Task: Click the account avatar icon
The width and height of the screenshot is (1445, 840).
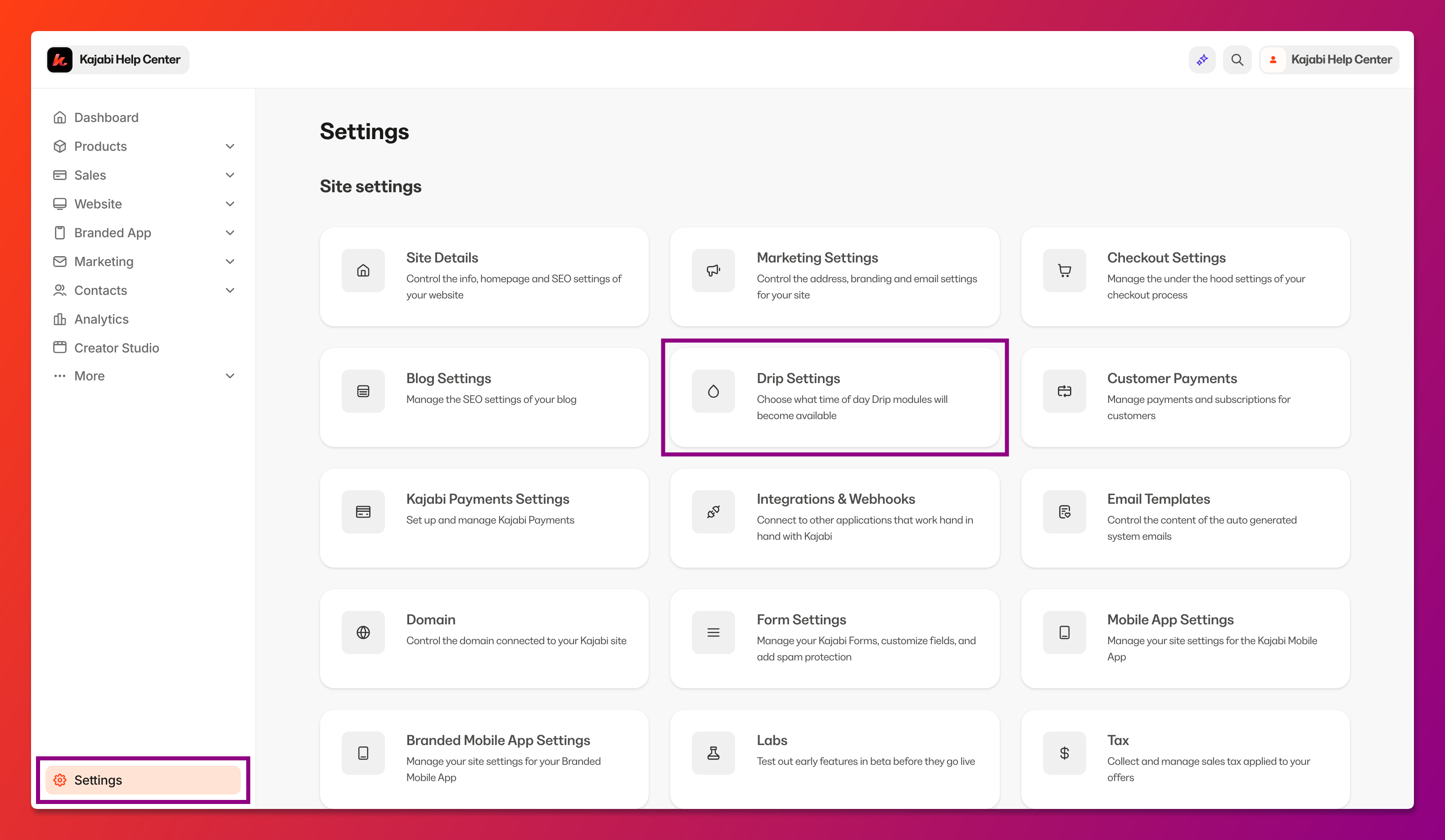Action: (1273, 59)
